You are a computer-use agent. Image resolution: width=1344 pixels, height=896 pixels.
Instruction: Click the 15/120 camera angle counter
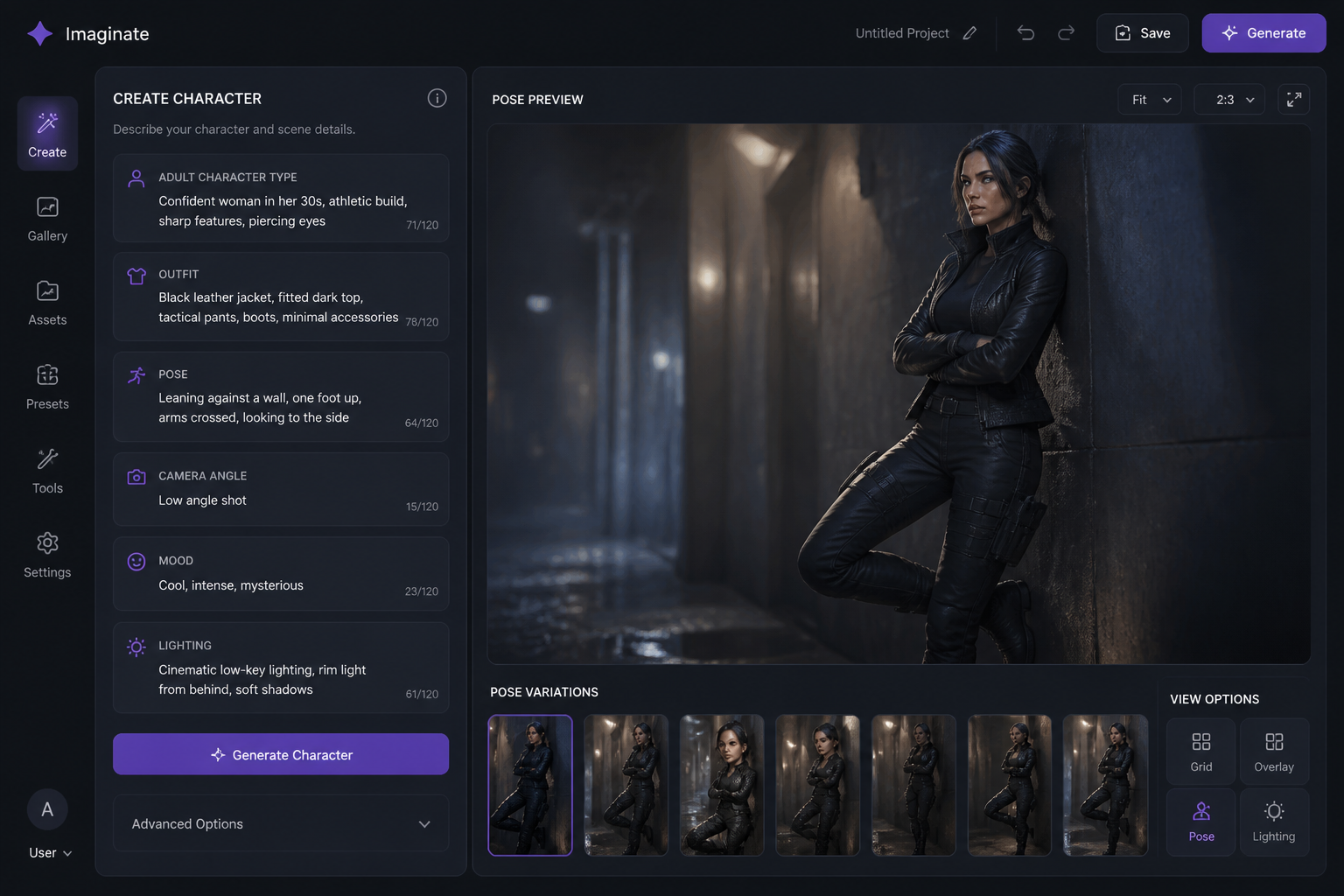coord(422,507)
